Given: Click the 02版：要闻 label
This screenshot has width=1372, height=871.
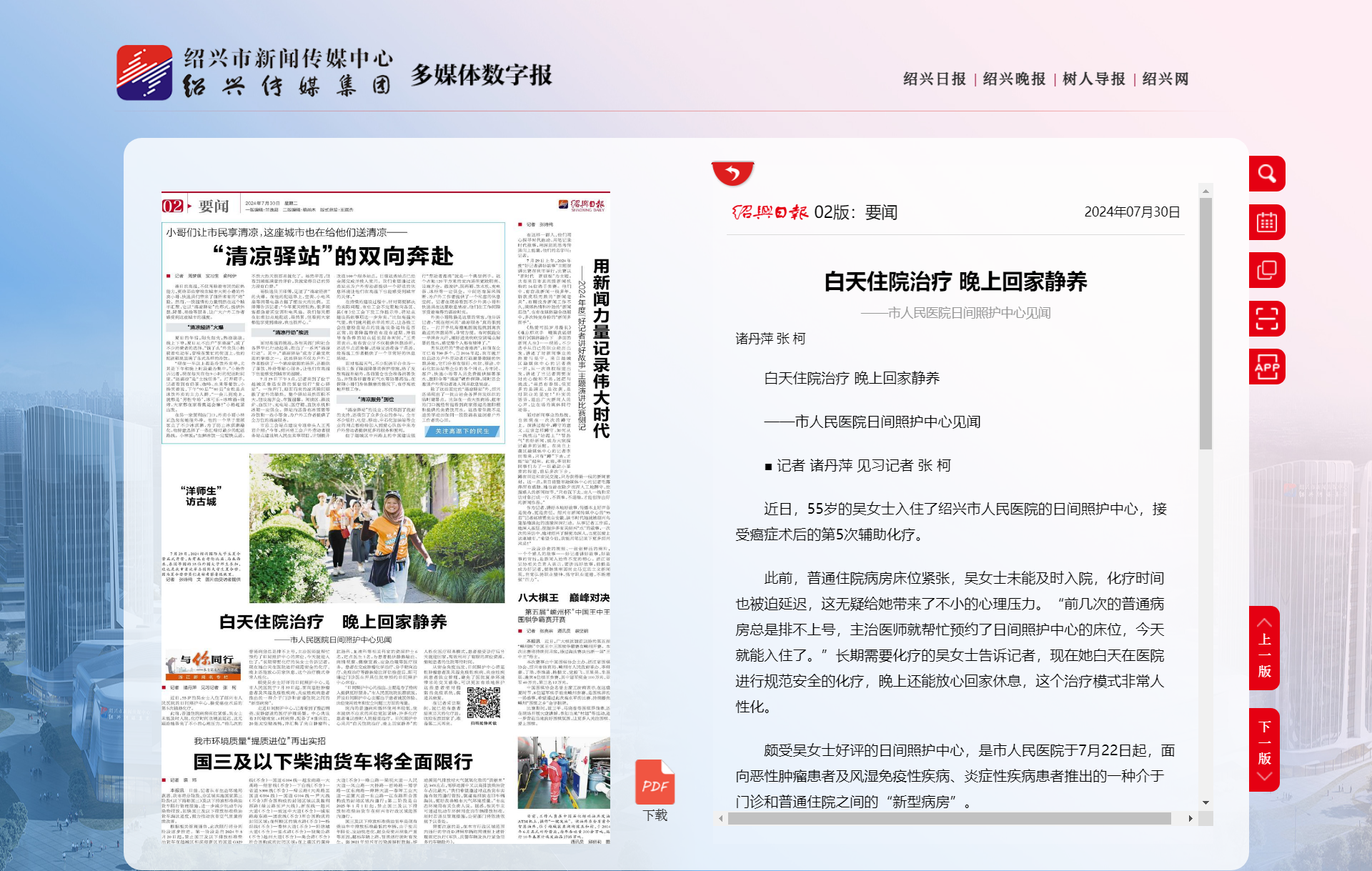Looking at the screenshot, I should pos(855,212).
